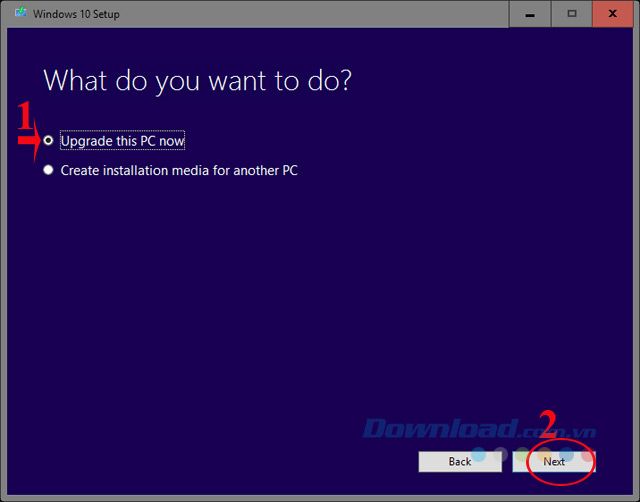Click the Next button
640x502 pixels.
click(554, 462)
